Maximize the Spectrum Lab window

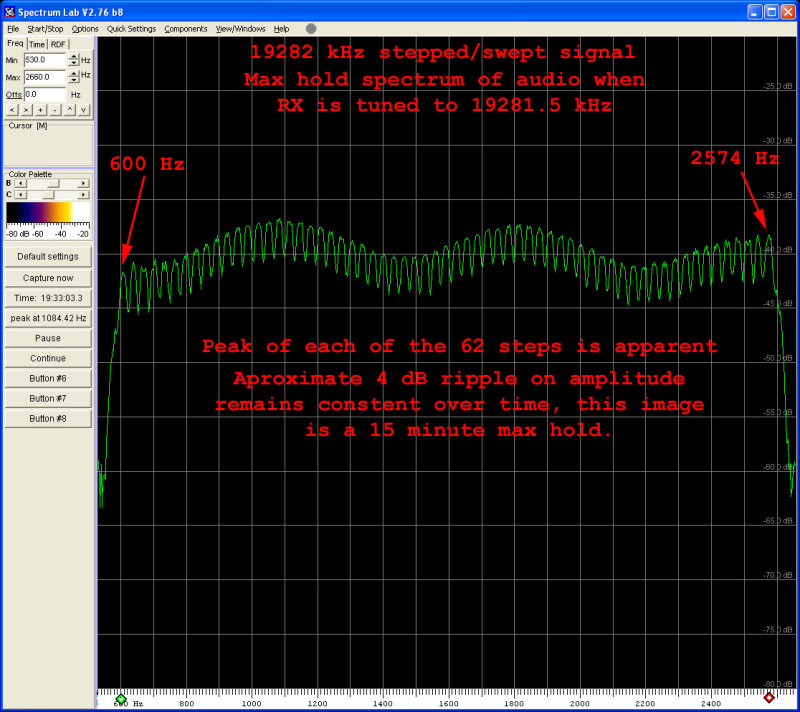point(772,12)
